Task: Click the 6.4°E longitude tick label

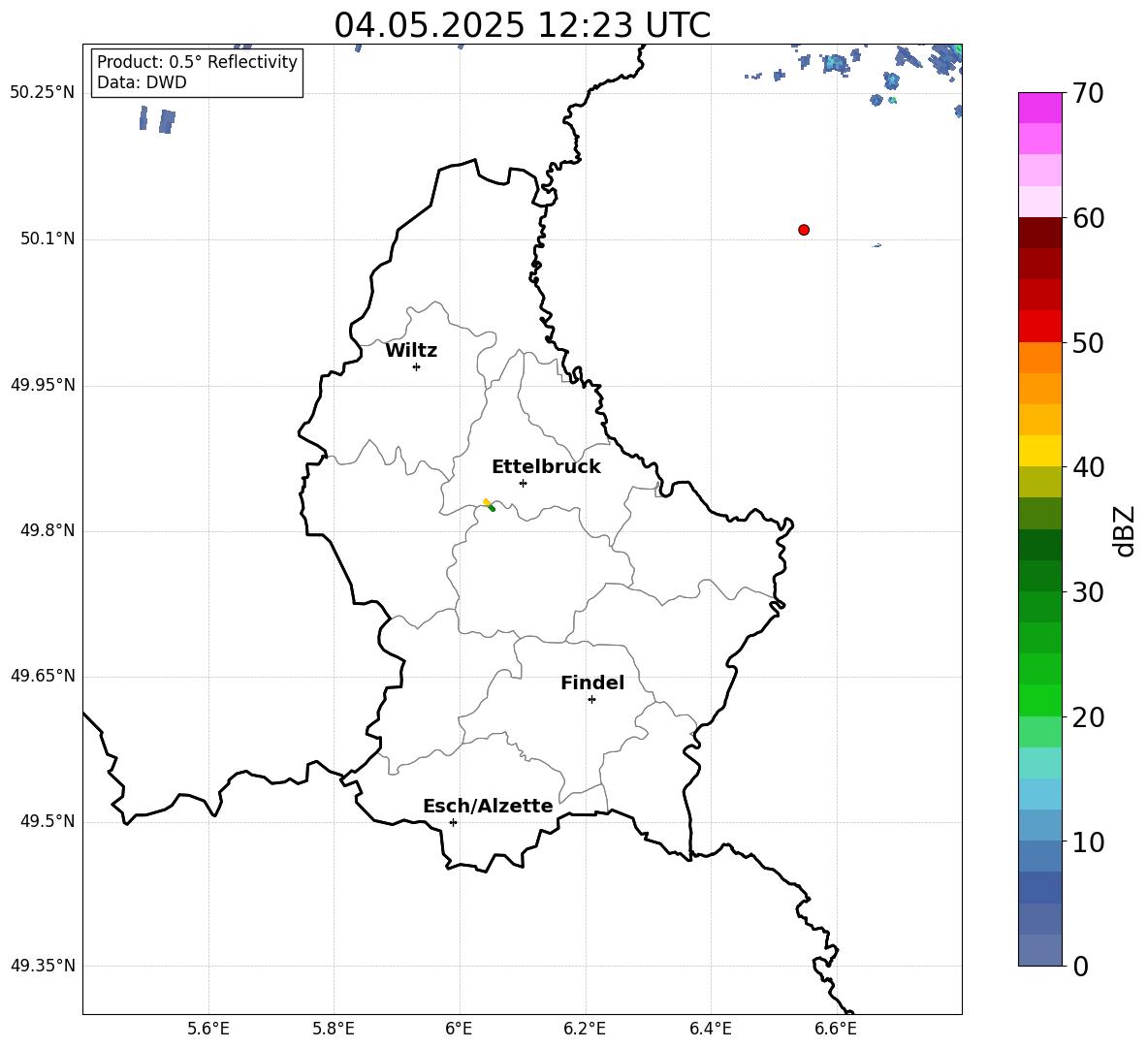Action: (710, 1029)
